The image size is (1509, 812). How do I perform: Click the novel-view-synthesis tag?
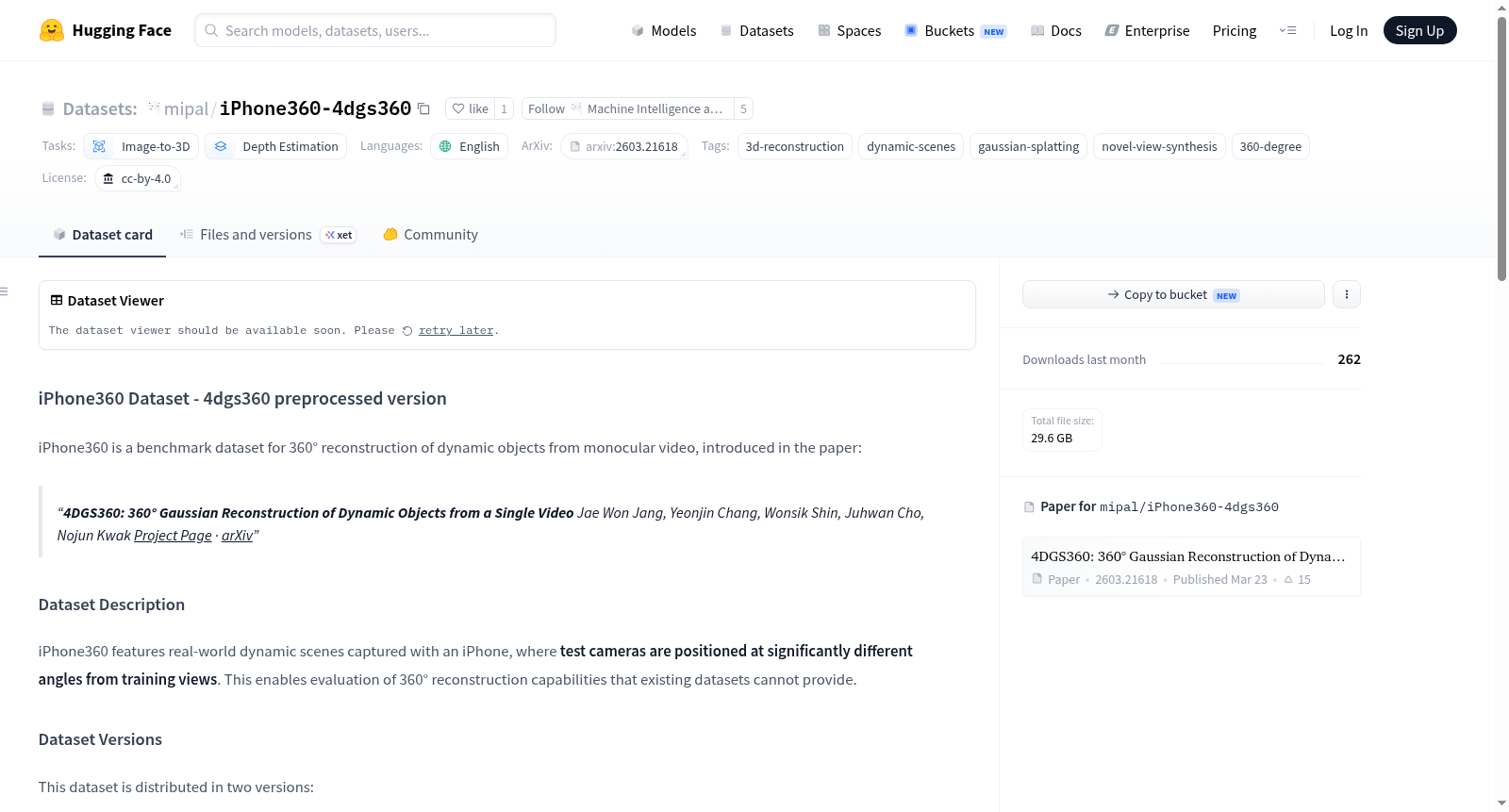coord(1159,146)
